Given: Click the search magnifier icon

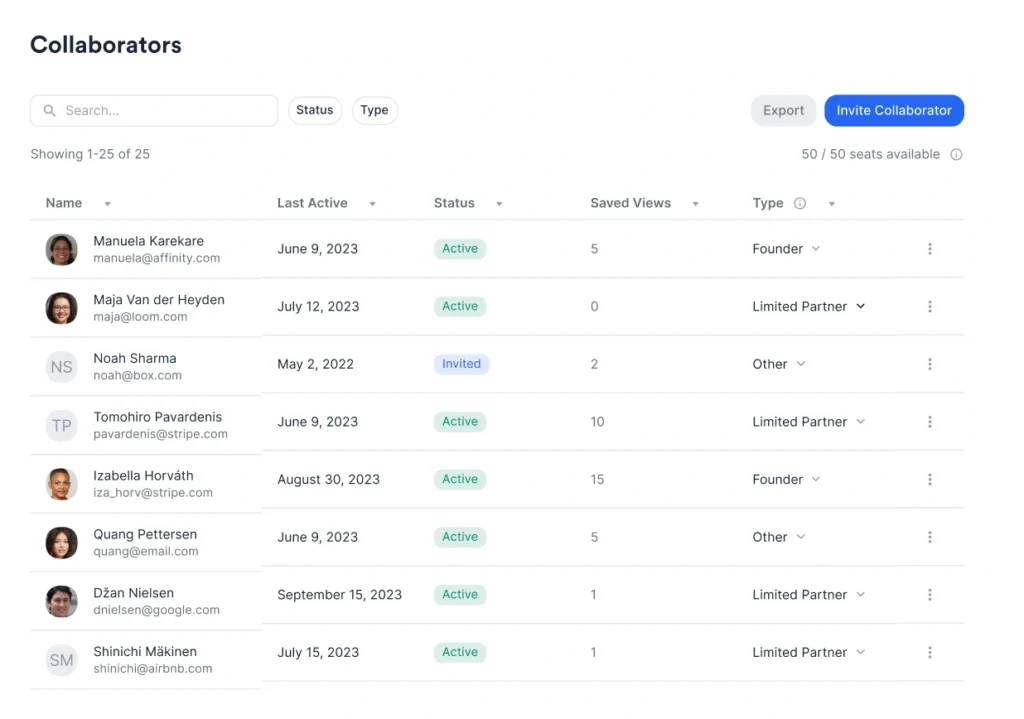Looking at the screenshot, I should (50, 111).
